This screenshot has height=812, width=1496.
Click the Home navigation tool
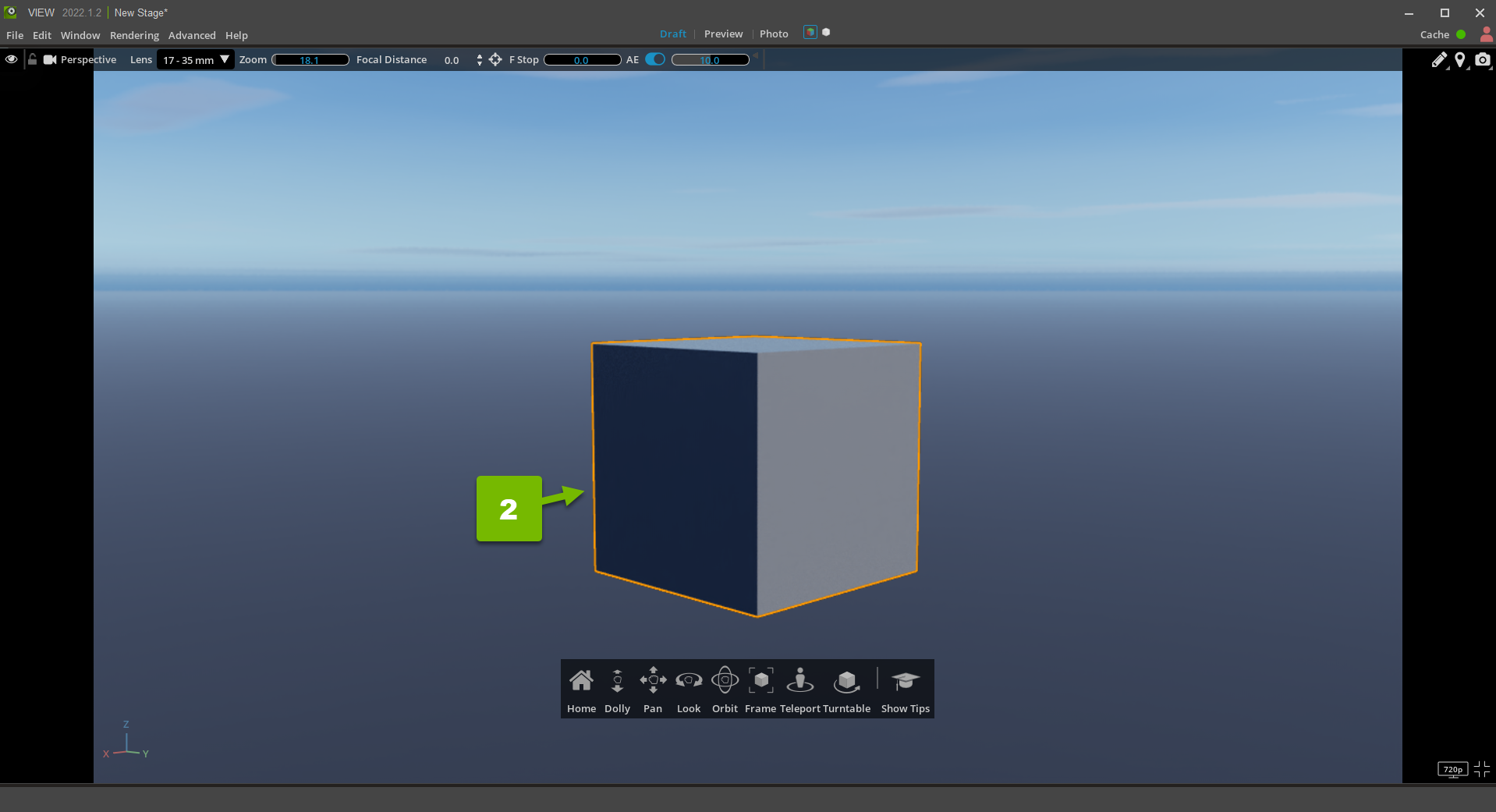[581, 690]
